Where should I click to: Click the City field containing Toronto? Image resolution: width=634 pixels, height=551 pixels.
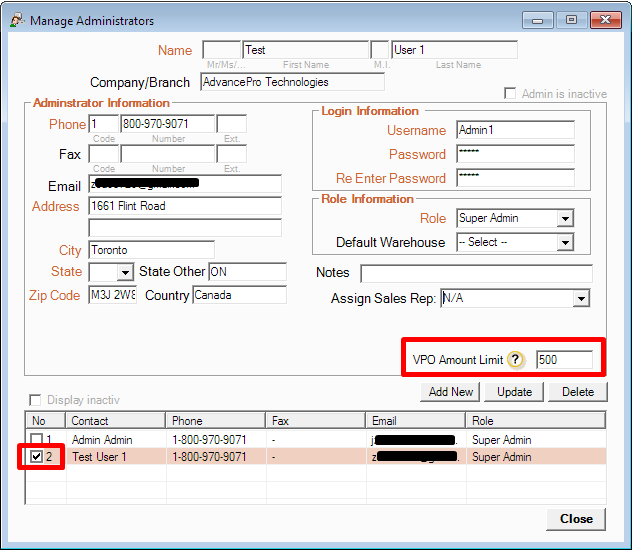151,249
